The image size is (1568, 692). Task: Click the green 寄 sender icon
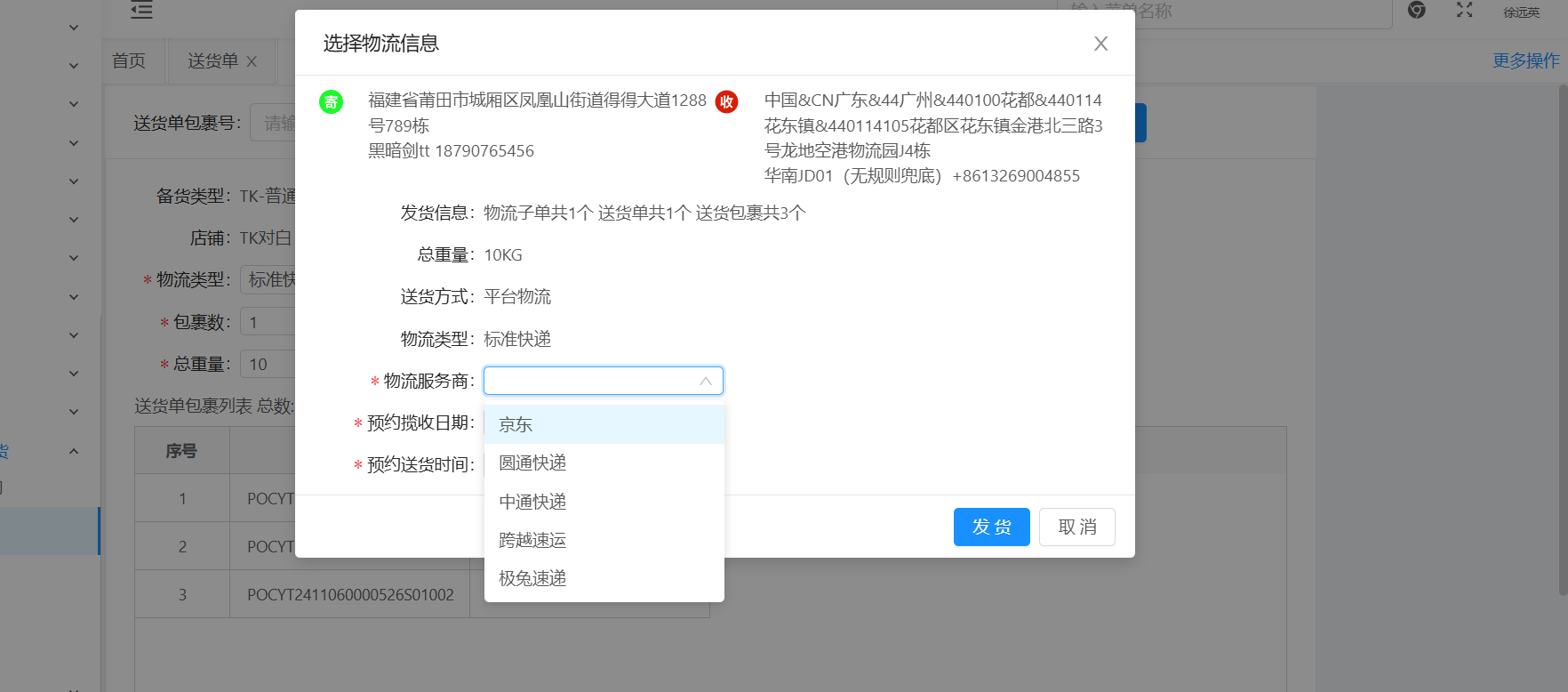331,102
